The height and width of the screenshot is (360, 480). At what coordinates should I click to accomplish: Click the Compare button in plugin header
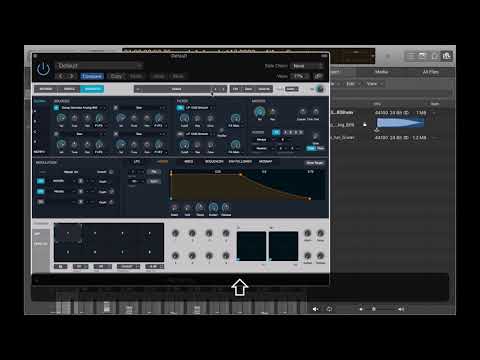tap(92, 76)
